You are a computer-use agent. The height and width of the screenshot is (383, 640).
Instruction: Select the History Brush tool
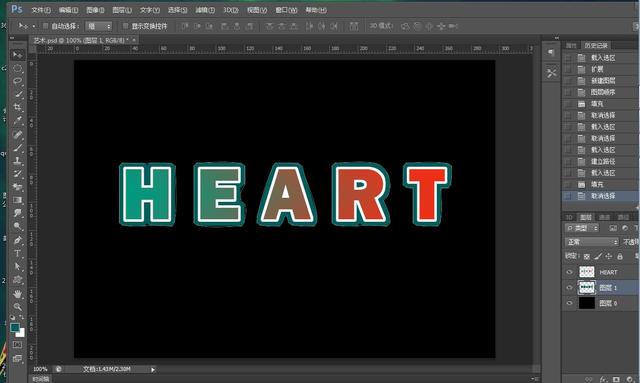point(17,174)
